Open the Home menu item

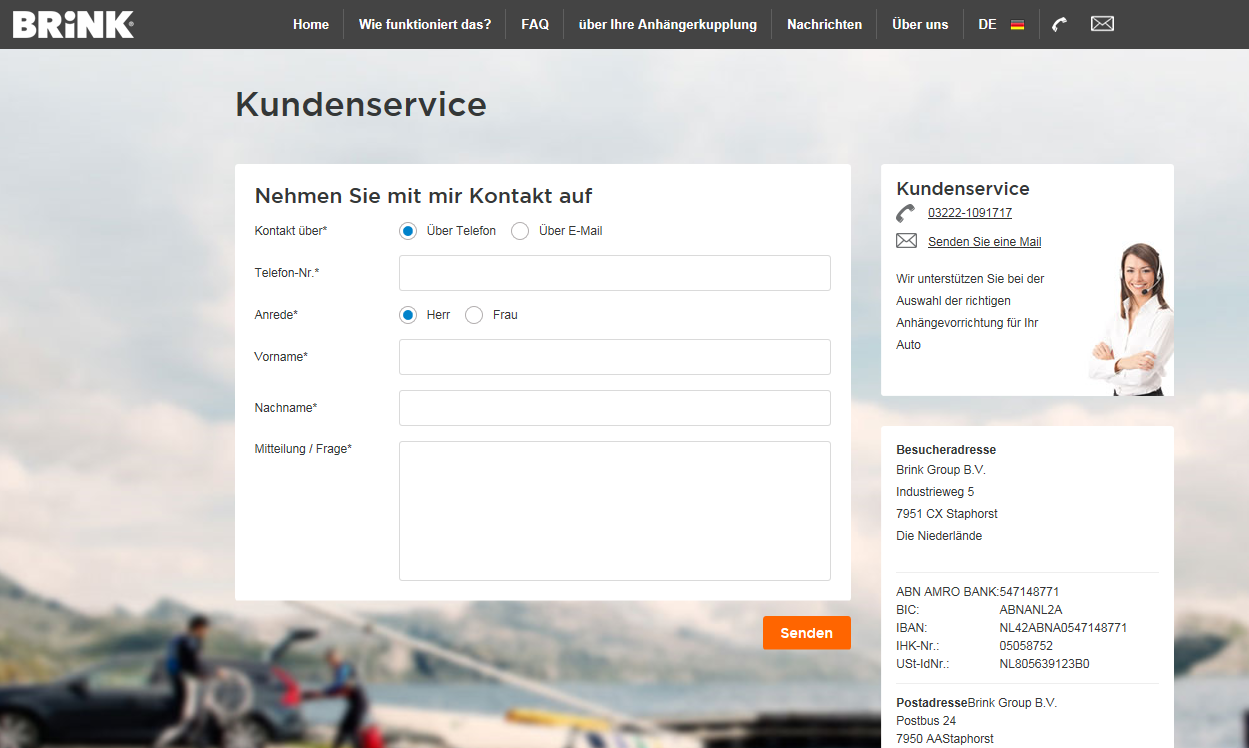pyautogui.click(x=311, y=24)
